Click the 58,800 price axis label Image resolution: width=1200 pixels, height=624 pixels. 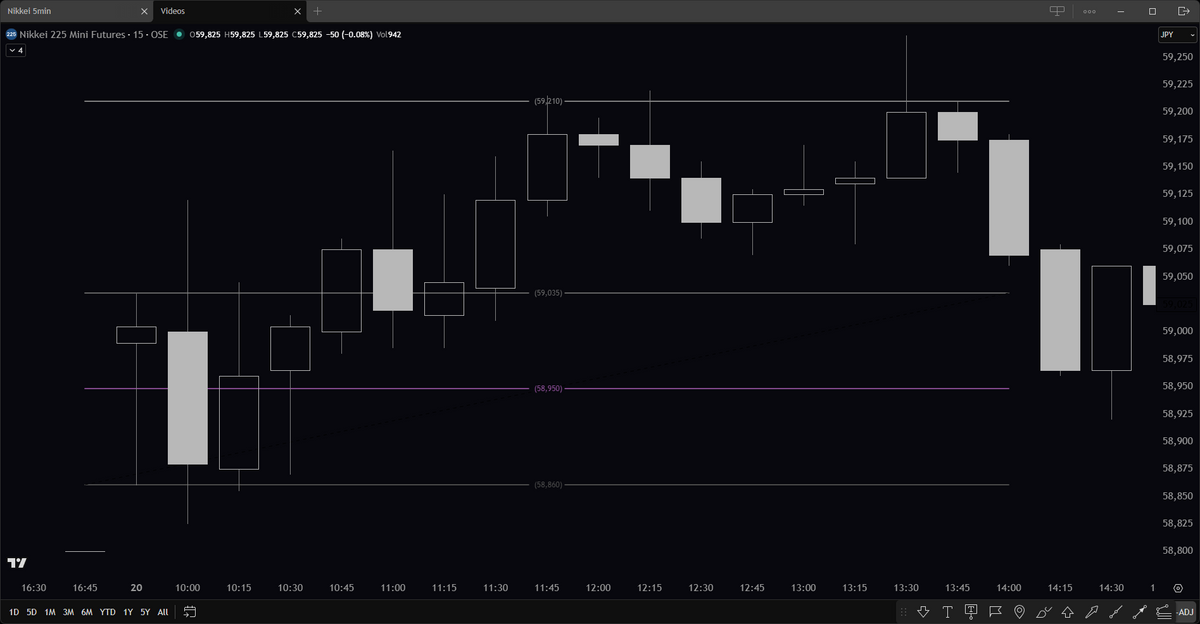[x=1177, y=550]
